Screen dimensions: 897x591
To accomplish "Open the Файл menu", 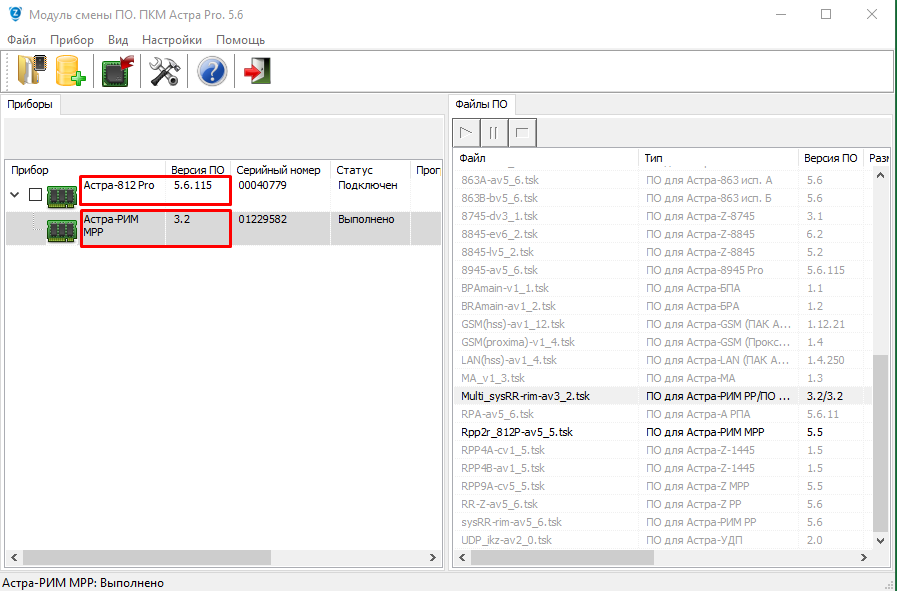I will point(21,40).
